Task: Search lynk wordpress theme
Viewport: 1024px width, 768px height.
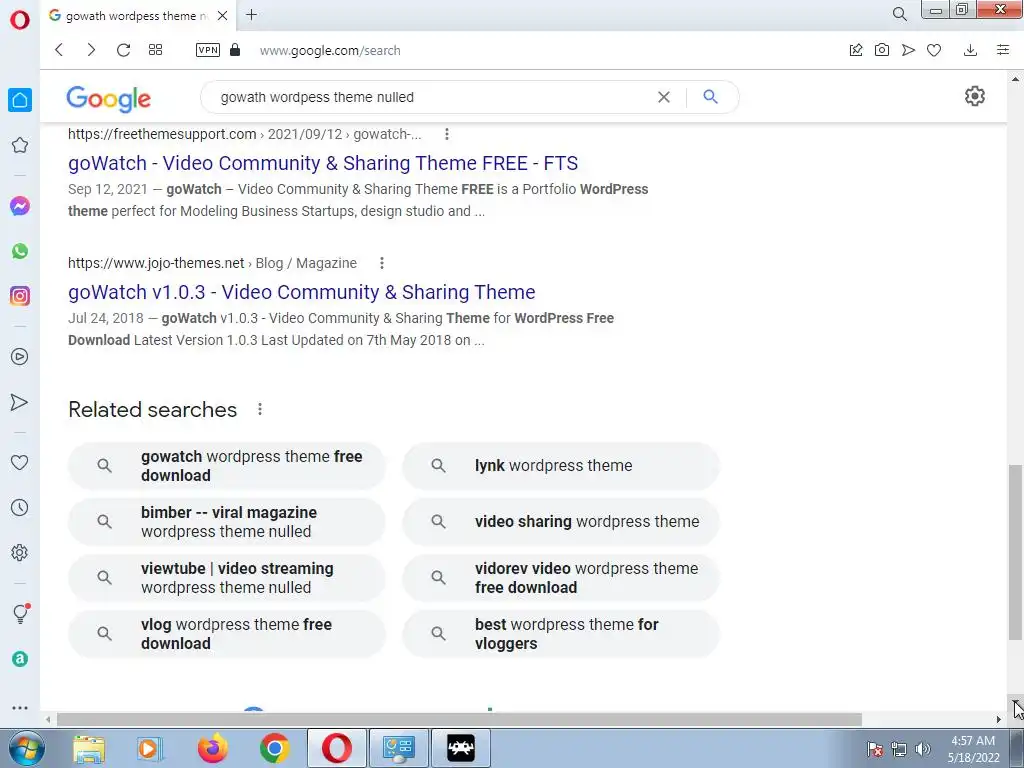Action: [561, 466]
